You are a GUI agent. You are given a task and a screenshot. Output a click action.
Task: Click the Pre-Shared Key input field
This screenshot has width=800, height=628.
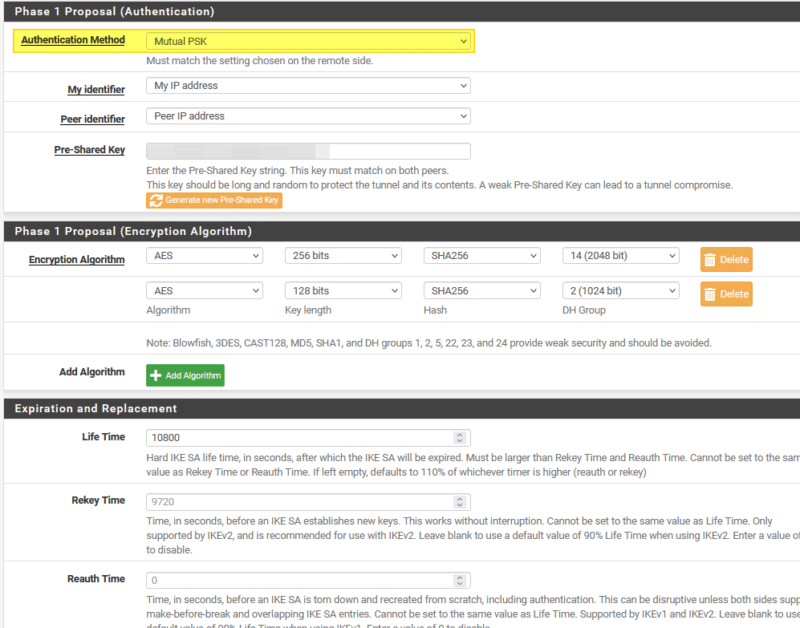coord(308,152)
